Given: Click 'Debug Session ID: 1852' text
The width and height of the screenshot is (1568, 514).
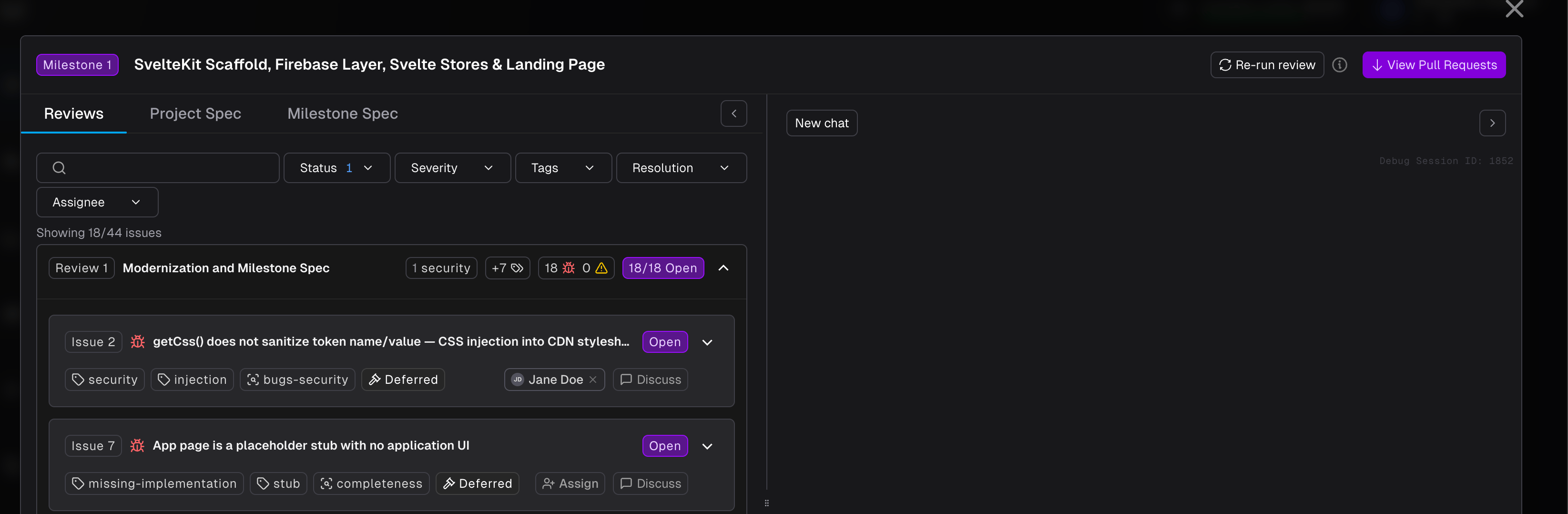Looking at the screenshot, I should click(x=1446, y=161).
